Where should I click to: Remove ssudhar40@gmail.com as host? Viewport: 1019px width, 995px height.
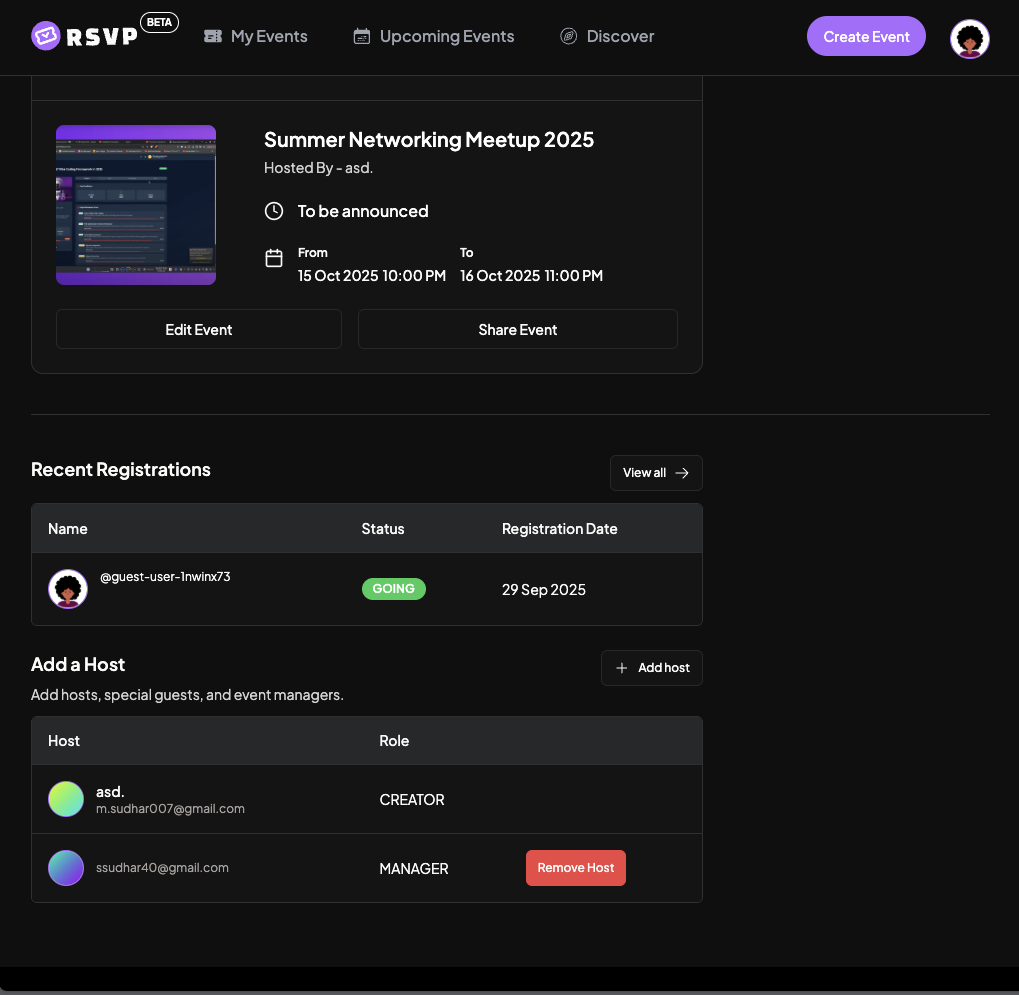pyautogui.click(x=575, y=867)
